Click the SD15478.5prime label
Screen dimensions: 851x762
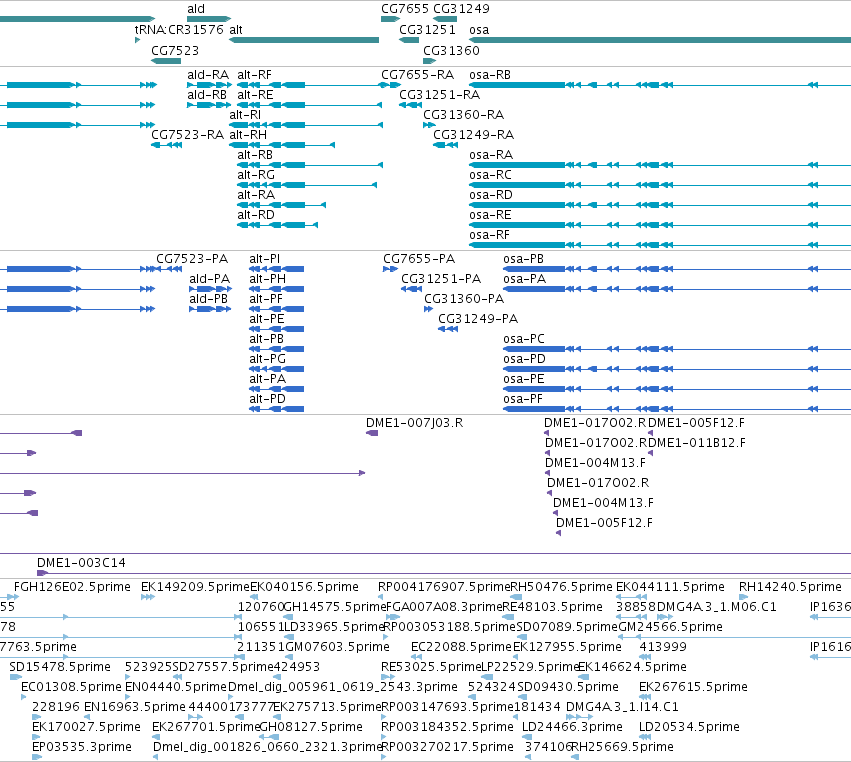tap(60, 666)
